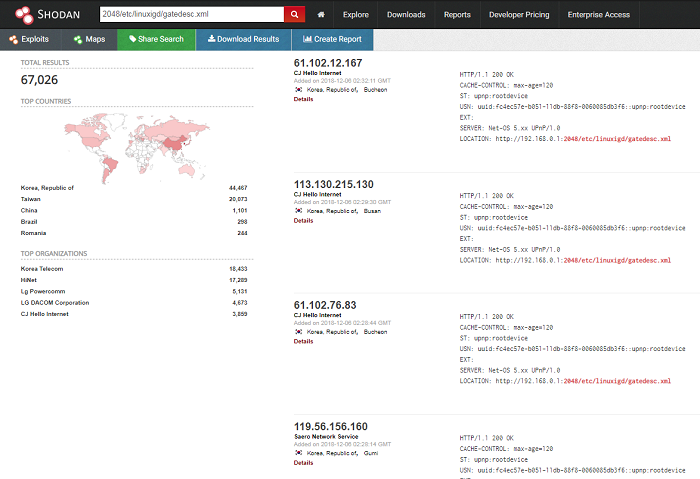700x479 pixels.
Task: Click the Gumi city label
Action: click(371, 453)
